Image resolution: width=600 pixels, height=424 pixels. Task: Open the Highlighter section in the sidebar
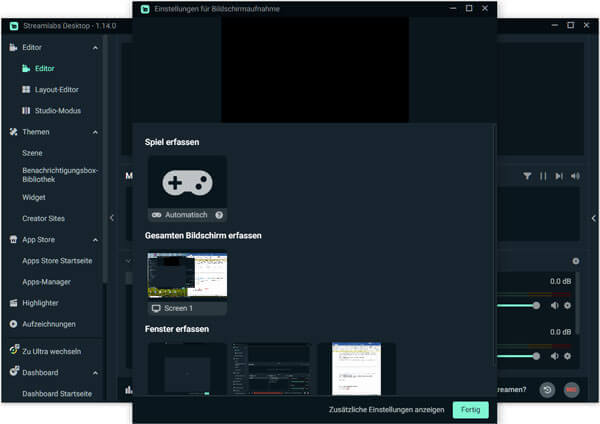pyautogui.click(x=40, y=302)
